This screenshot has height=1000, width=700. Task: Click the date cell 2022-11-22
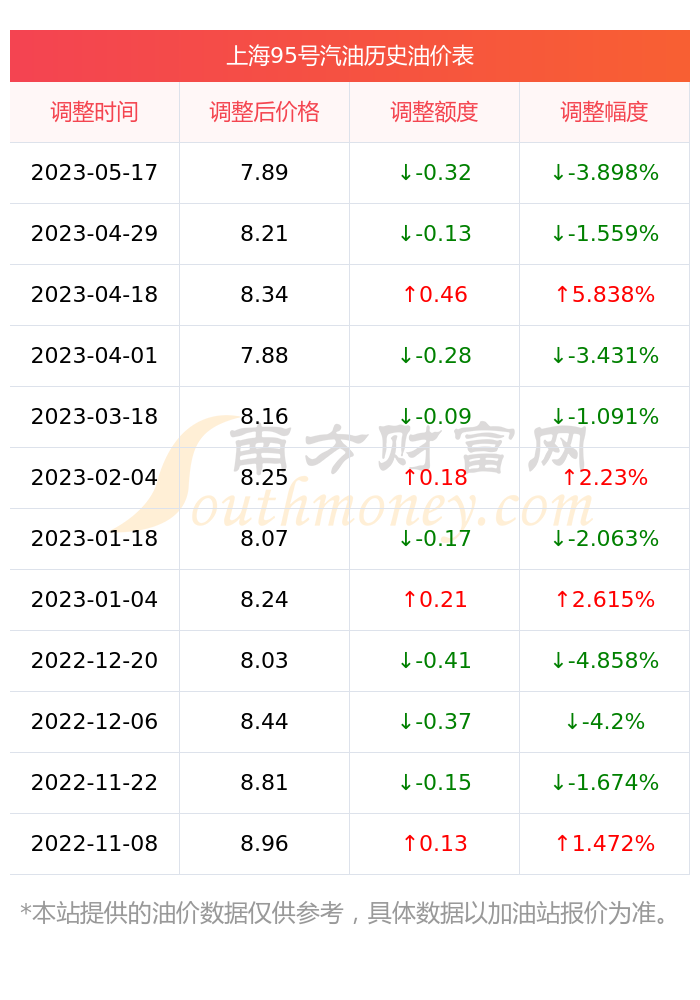(94, 783)
